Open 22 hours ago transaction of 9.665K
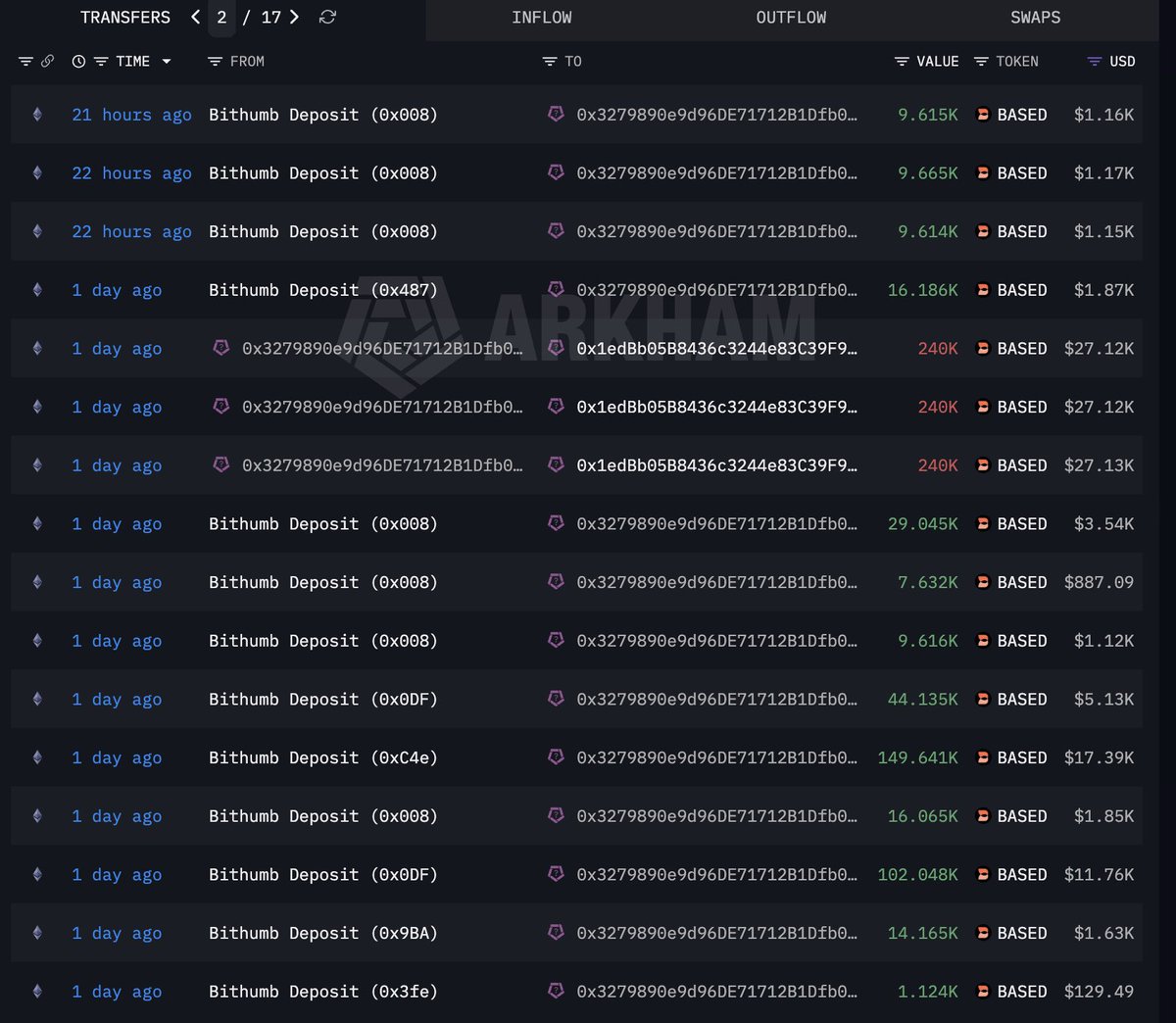Viewport: 1176px width, 1023px height. [131, 173]
